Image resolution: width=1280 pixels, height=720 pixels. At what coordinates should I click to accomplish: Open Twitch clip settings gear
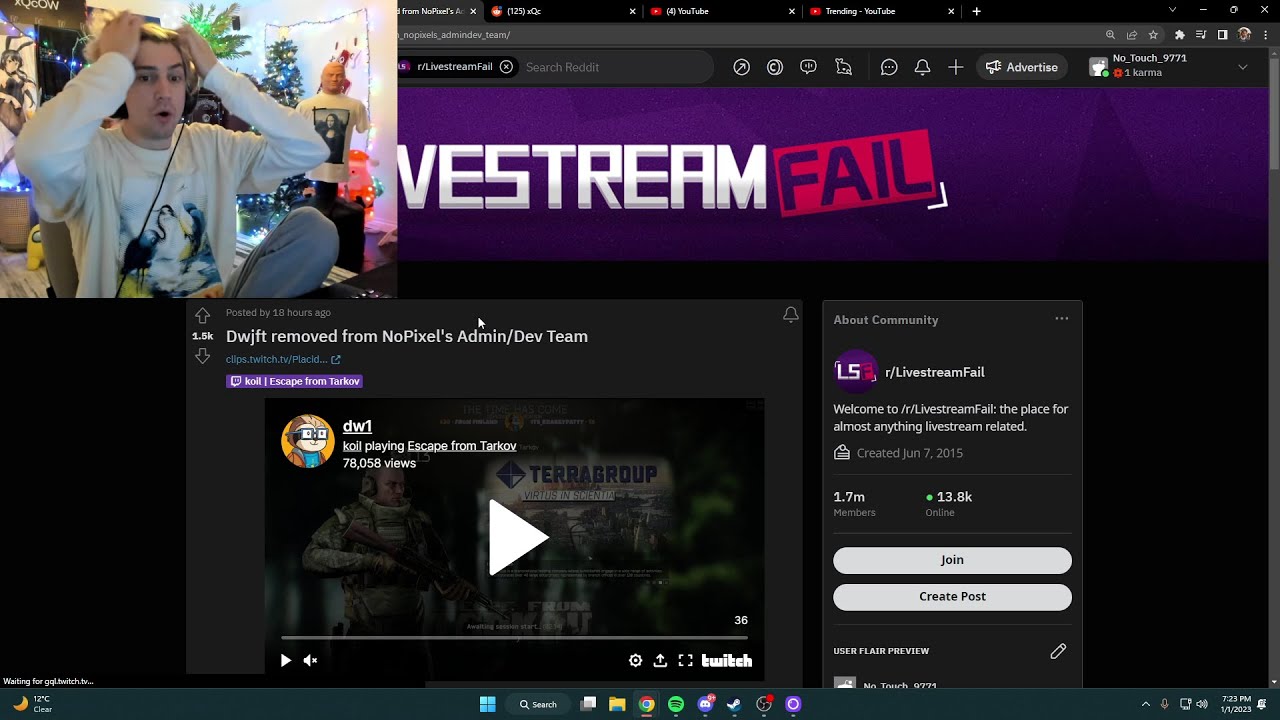pyautogui.click(x=635, y=660)
